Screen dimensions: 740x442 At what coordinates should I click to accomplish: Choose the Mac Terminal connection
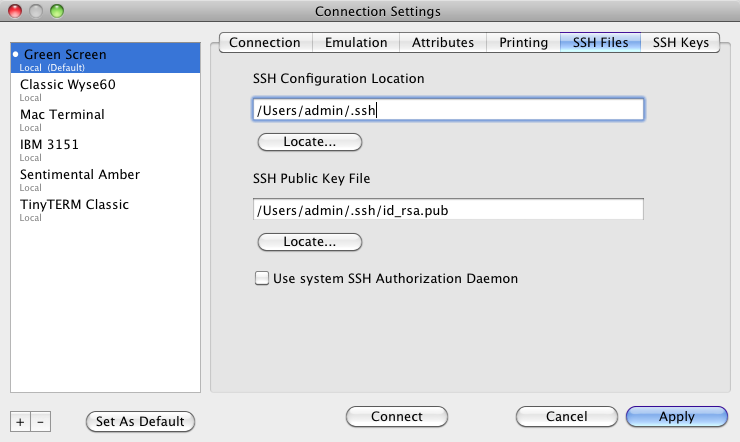coord(62,115)
